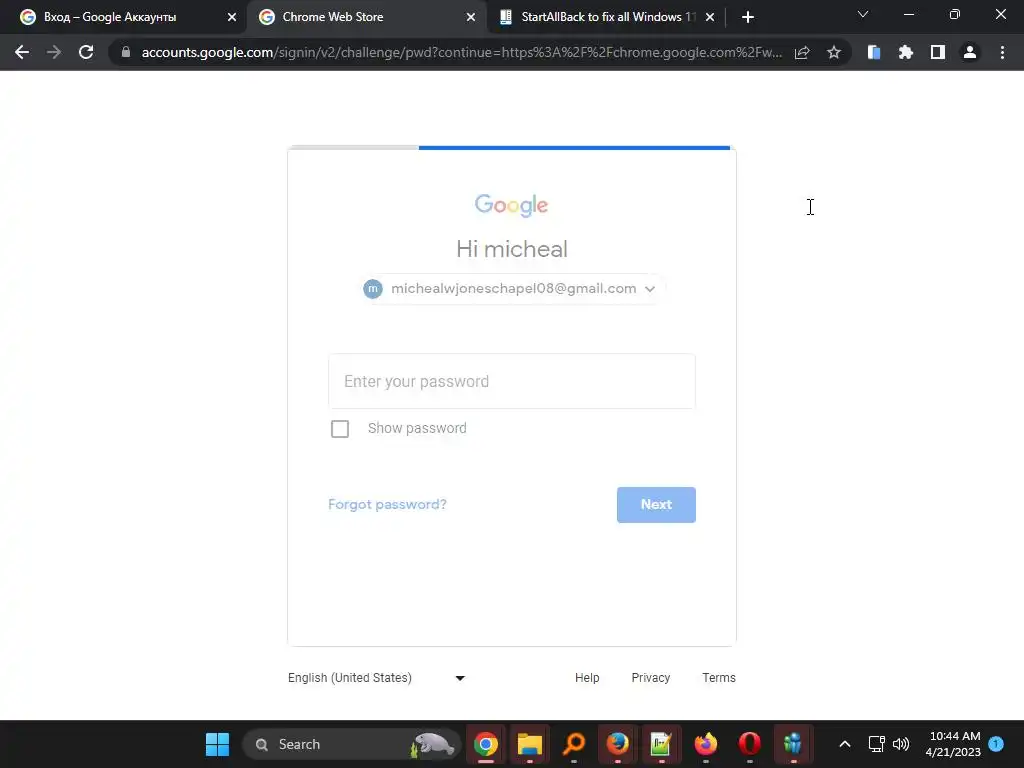Open the blue people app in taskbar

coord(793,744)
